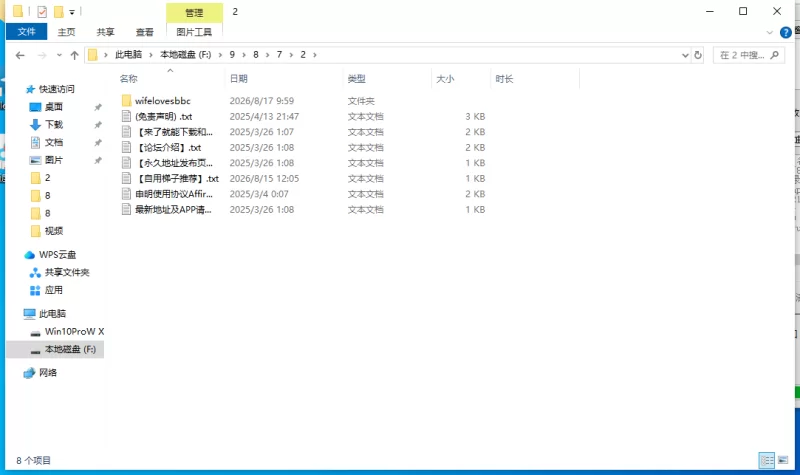Image resolution: width=800 pixels, height=475 pixels.
Task: Refresh the current folder view
Action: (698, 55)
